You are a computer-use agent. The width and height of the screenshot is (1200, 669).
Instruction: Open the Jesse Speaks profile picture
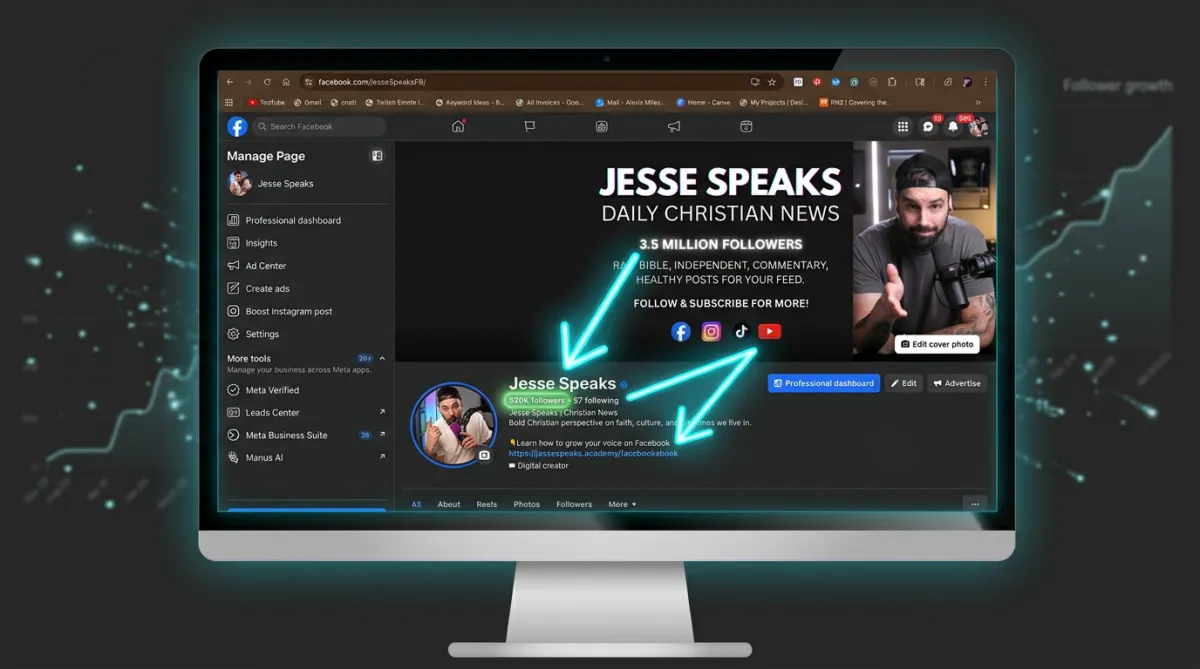coord(453,425)
